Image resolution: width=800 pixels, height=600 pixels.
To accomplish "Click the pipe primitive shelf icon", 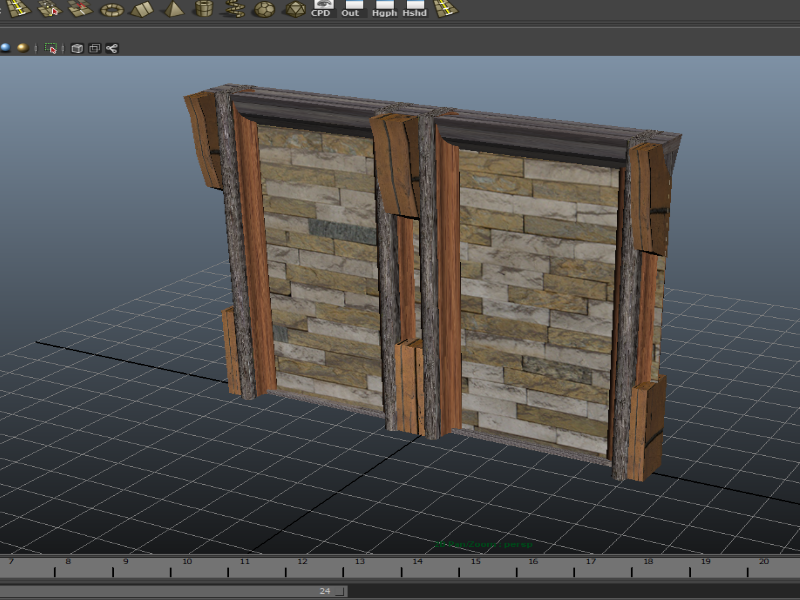I will (x=203, y=9).
